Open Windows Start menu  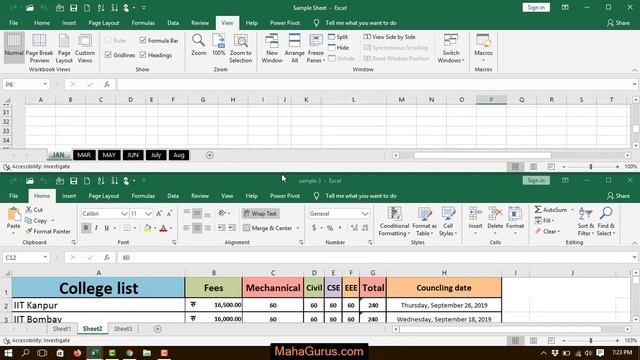tap(8, 353)
